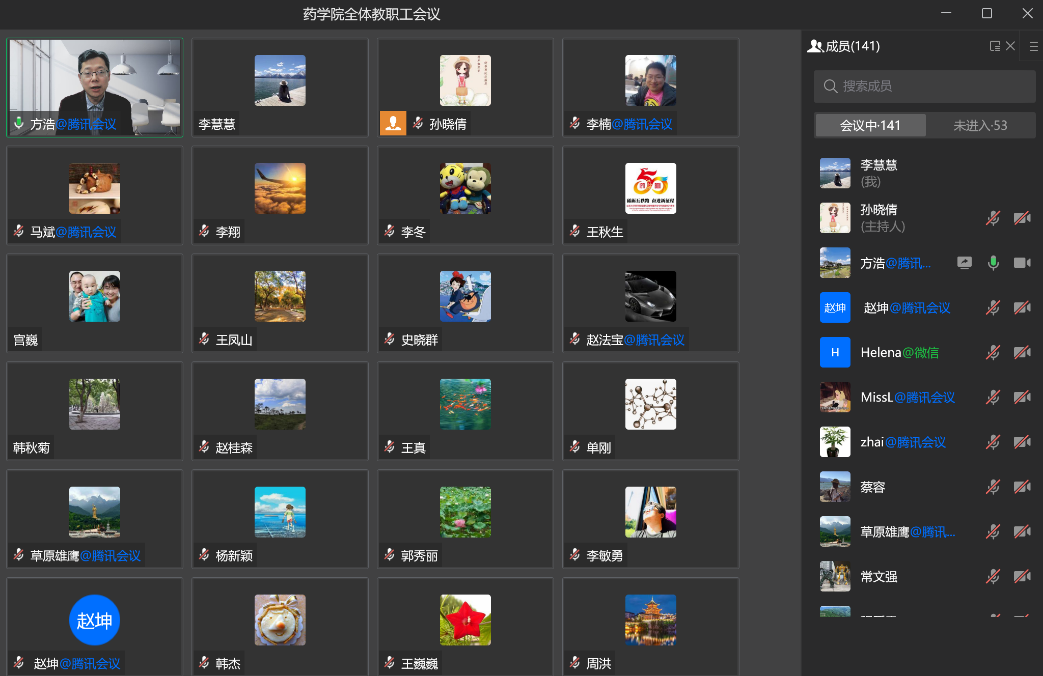The image size is (1043, 676).
Task: Pop out the members panel window
Action: tap(994, 46)
